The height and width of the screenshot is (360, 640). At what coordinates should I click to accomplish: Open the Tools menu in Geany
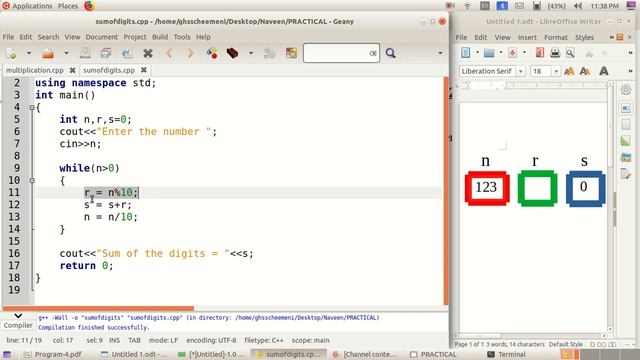click(182, 37)
